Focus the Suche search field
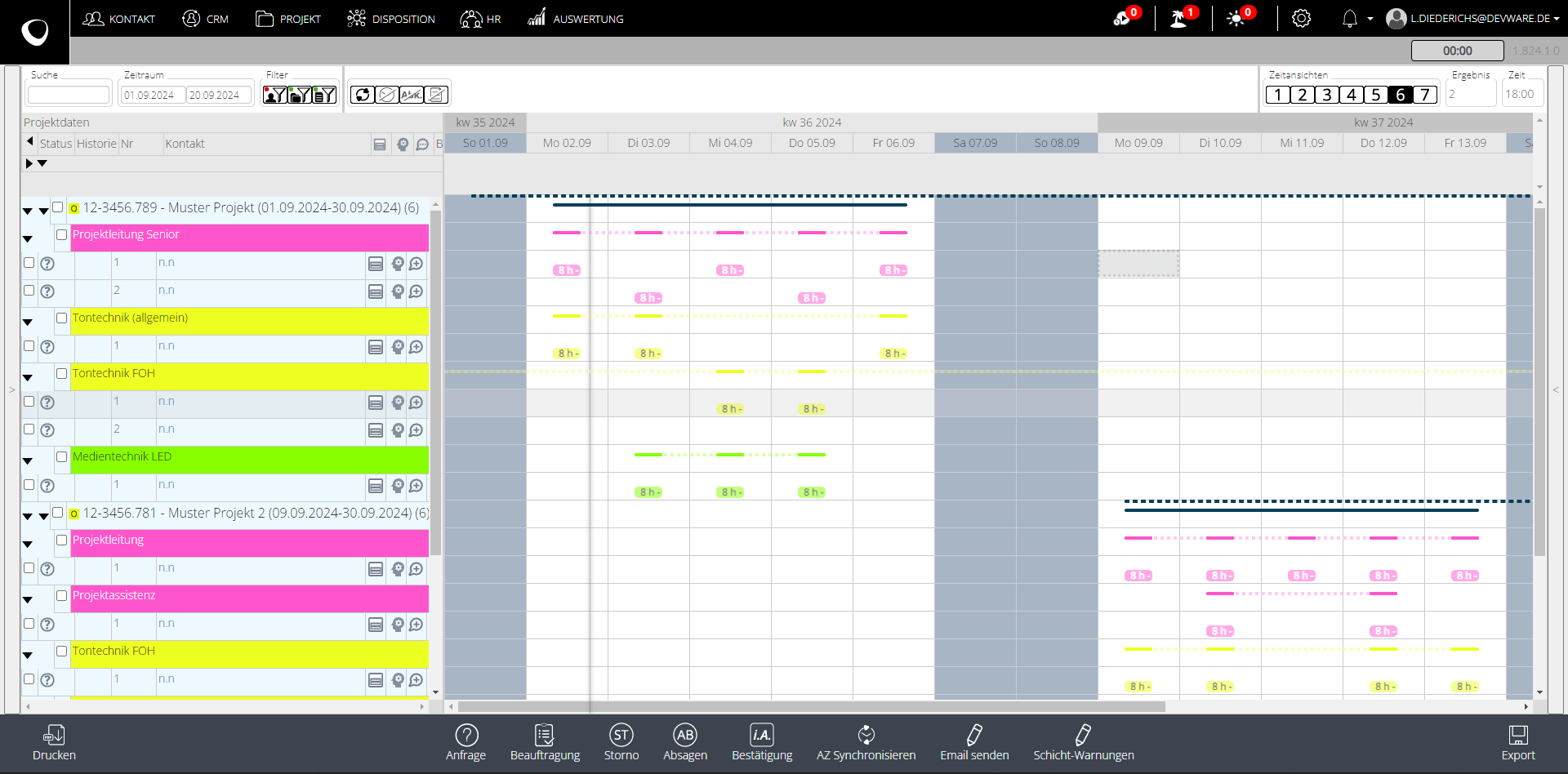The width and height of the screenshot is (1568, 774). pos(69,95)
